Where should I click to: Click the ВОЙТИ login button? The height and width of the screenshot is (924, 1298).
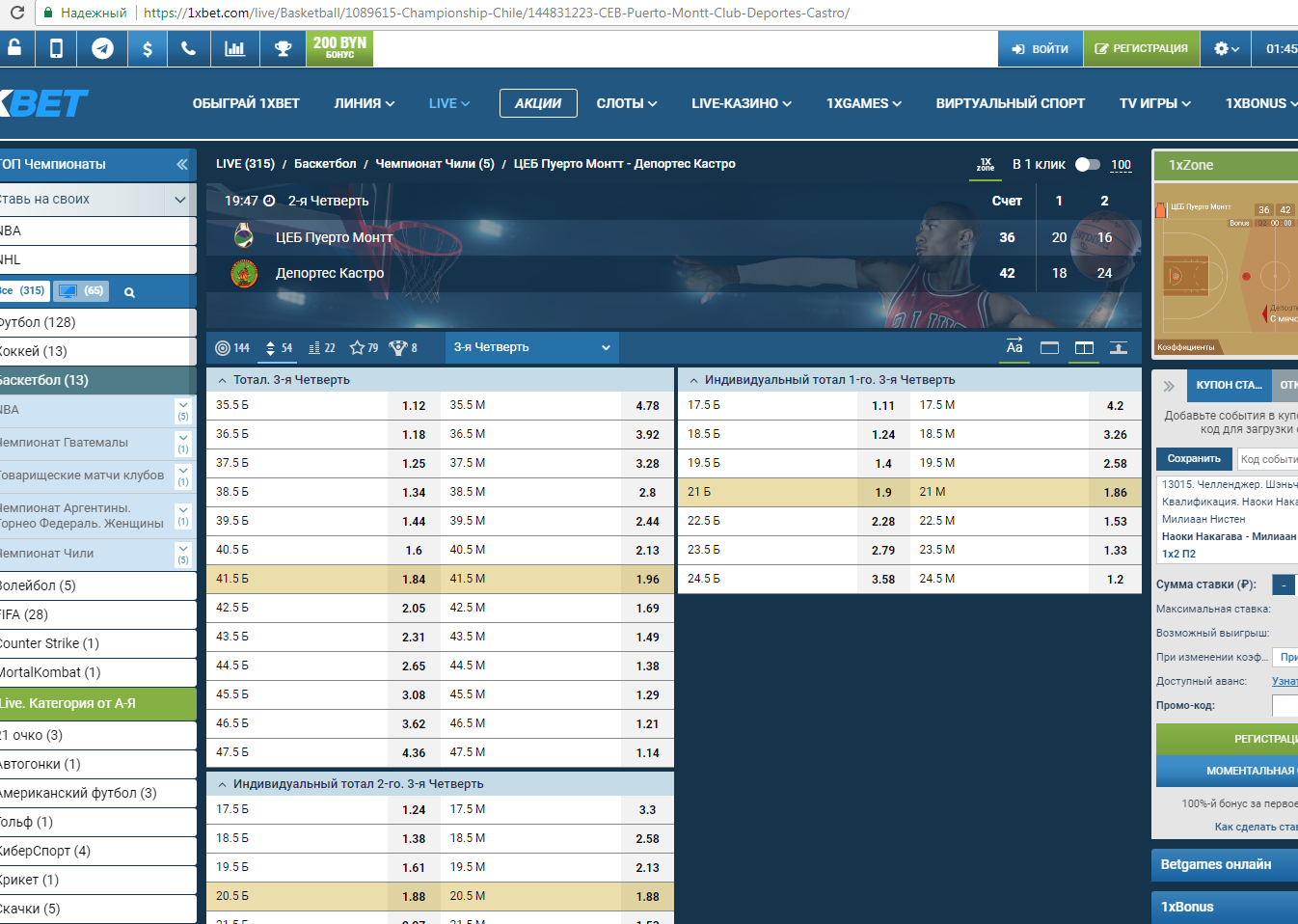tap(1040, 48)
